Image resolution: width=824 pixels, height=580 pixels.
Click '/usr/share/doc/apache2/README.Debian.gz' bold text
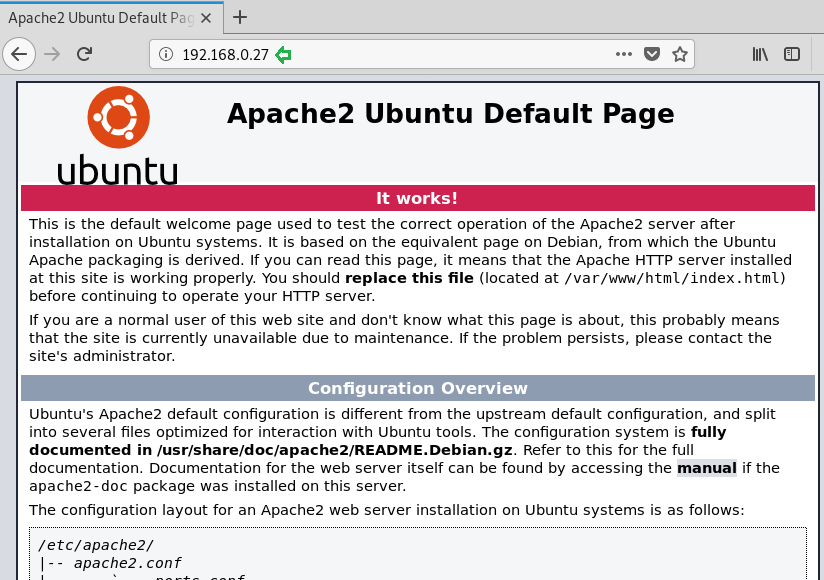click(335, 450)
